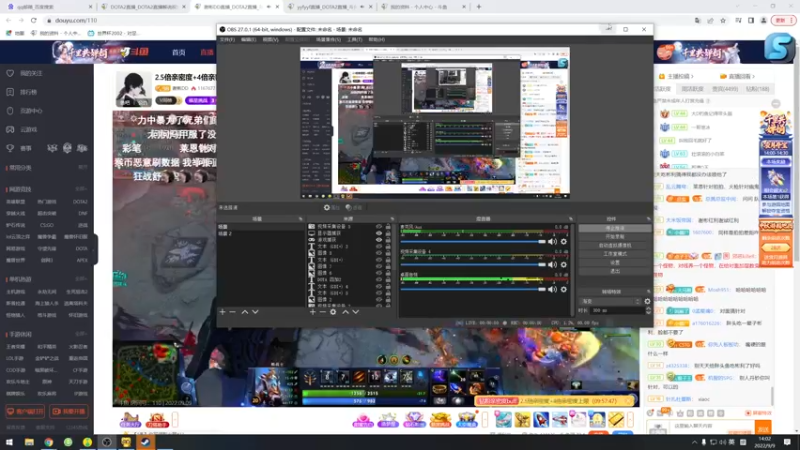Click the Settings button in controls
Image resolution: width=800 pixels, height=450 pixels.
(615, 262)
